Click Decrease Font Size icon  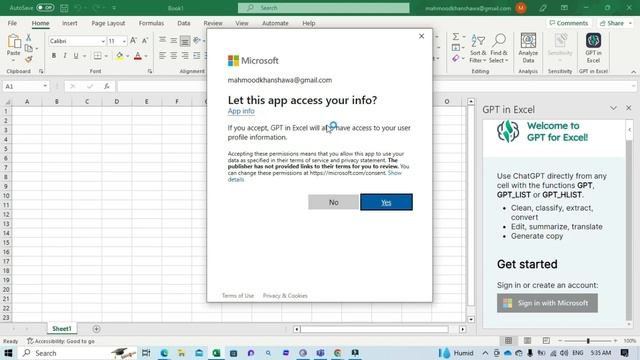click(x=144, y=41)
